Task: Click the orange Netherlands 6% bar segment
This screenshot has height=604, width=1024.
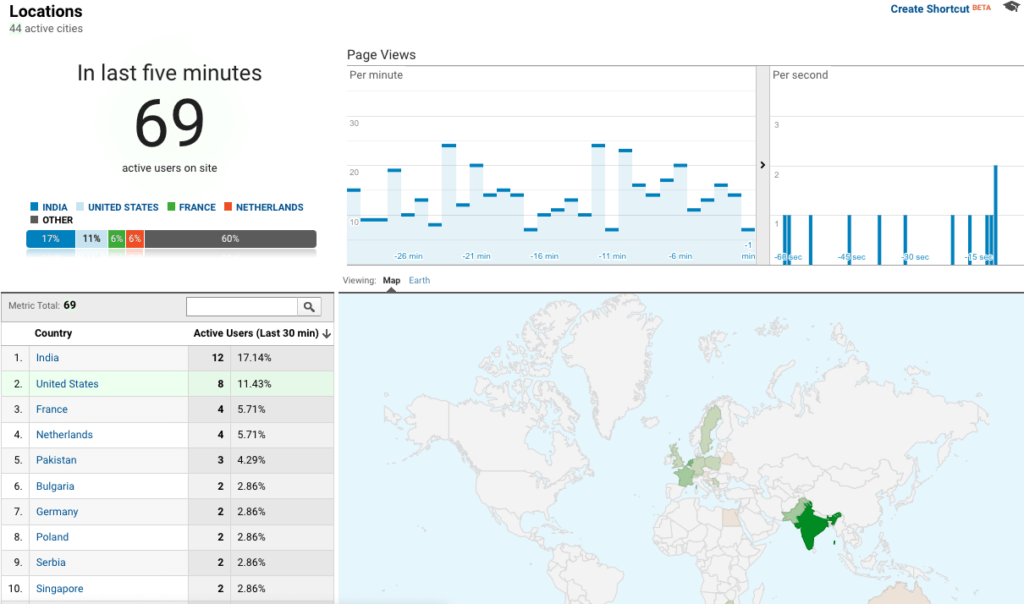Action: [x=135, y=239]
